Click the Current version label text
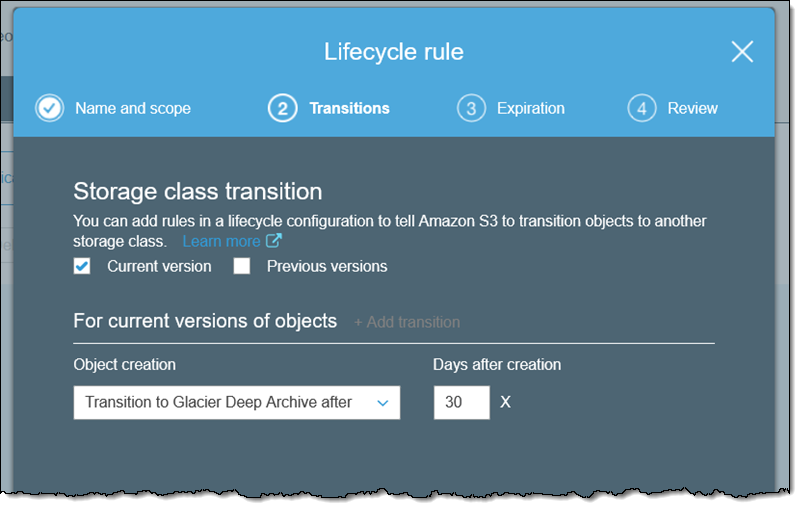The image size is (800, 508). [159, 266]
